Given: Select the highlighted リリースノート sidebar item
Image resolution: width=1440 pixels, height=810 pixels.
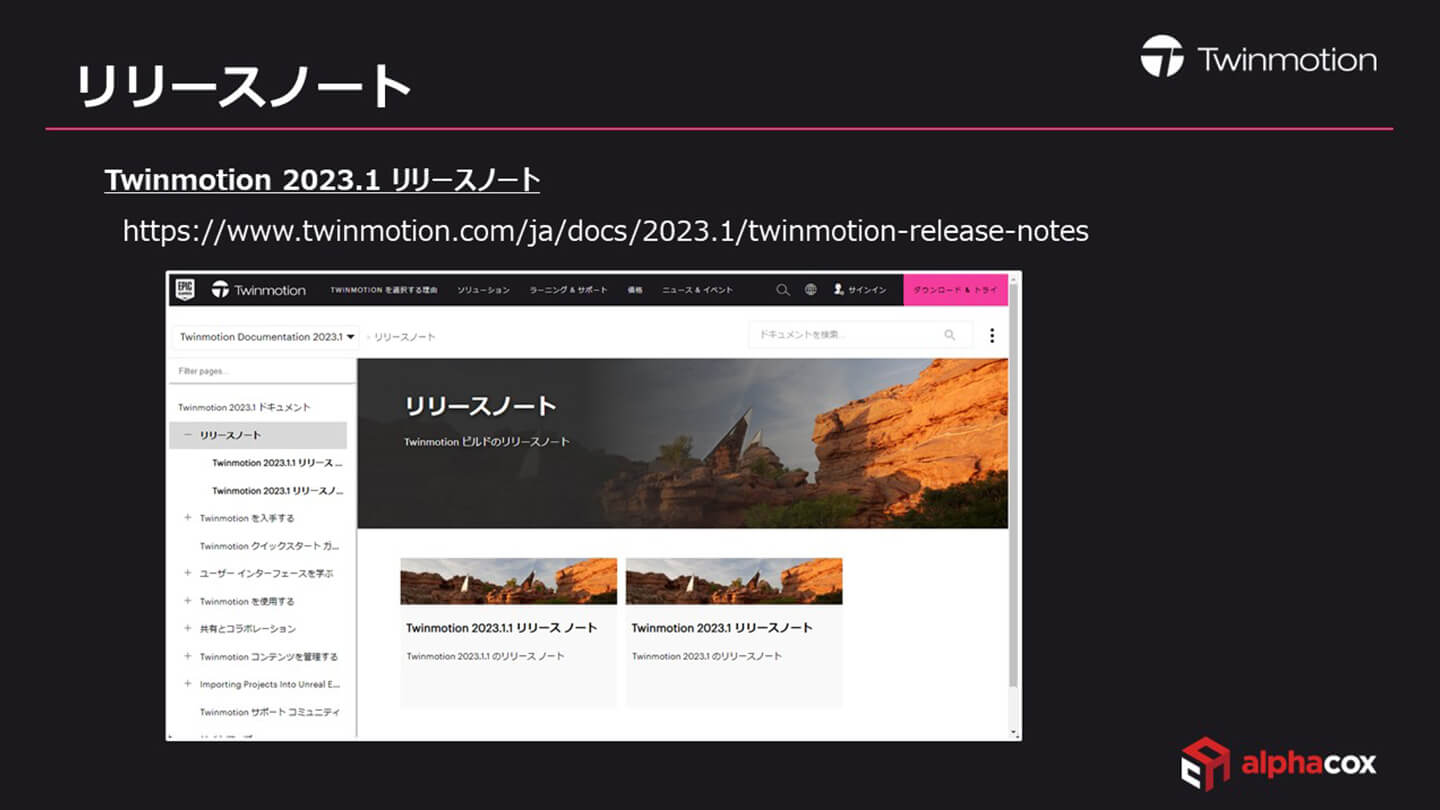Looking at the screenshot, I should click(258, 435).
